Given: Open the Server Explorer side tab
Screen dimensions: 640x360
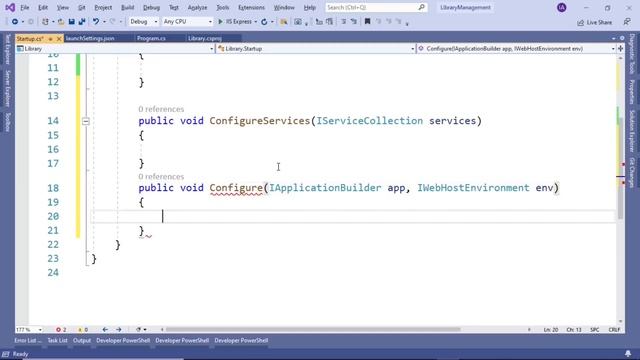Looking at the screenshot, I should (7, 88).
